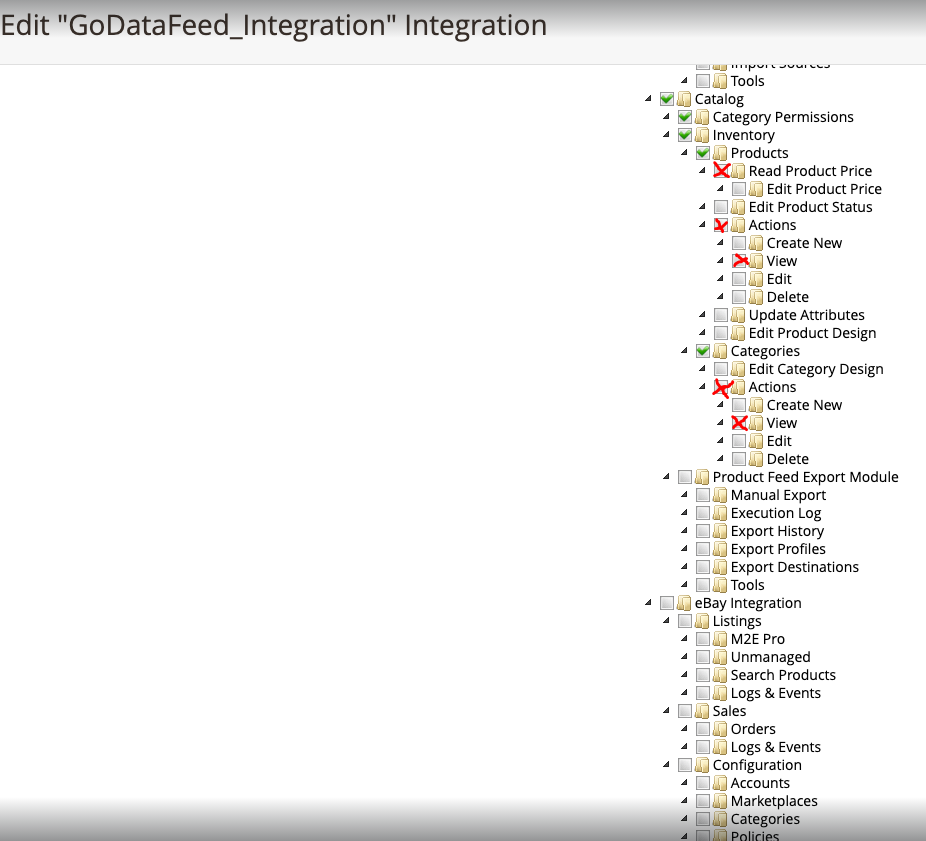The width and height of the screenshot is (926, 841).
Task: Toggle the Export Profiles expander arrow
Action: (x=684, y=548)
